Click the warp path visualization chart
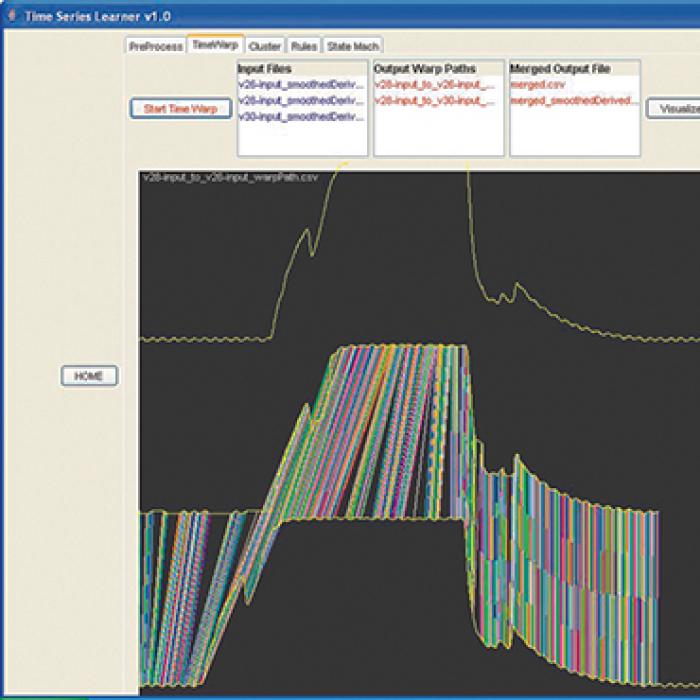Screen dimensions: 700x700 click(420, 433)
